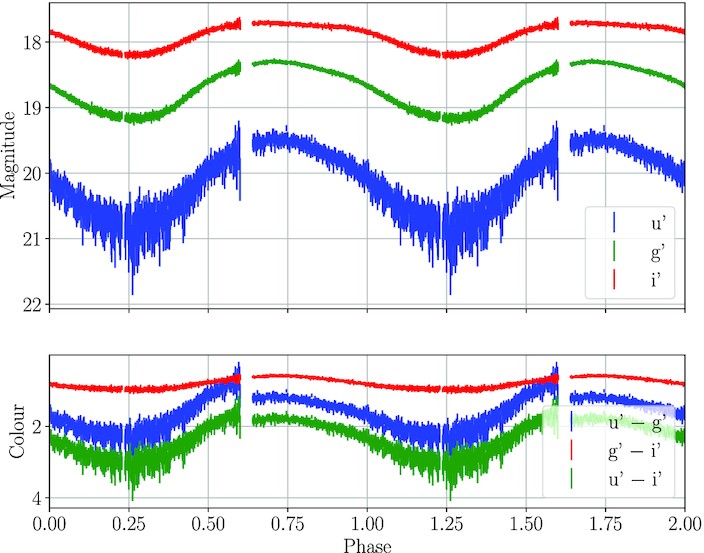
Task: Click the 0.75 phase tick label
Action: pyautogui.click(x=287, y=524)
